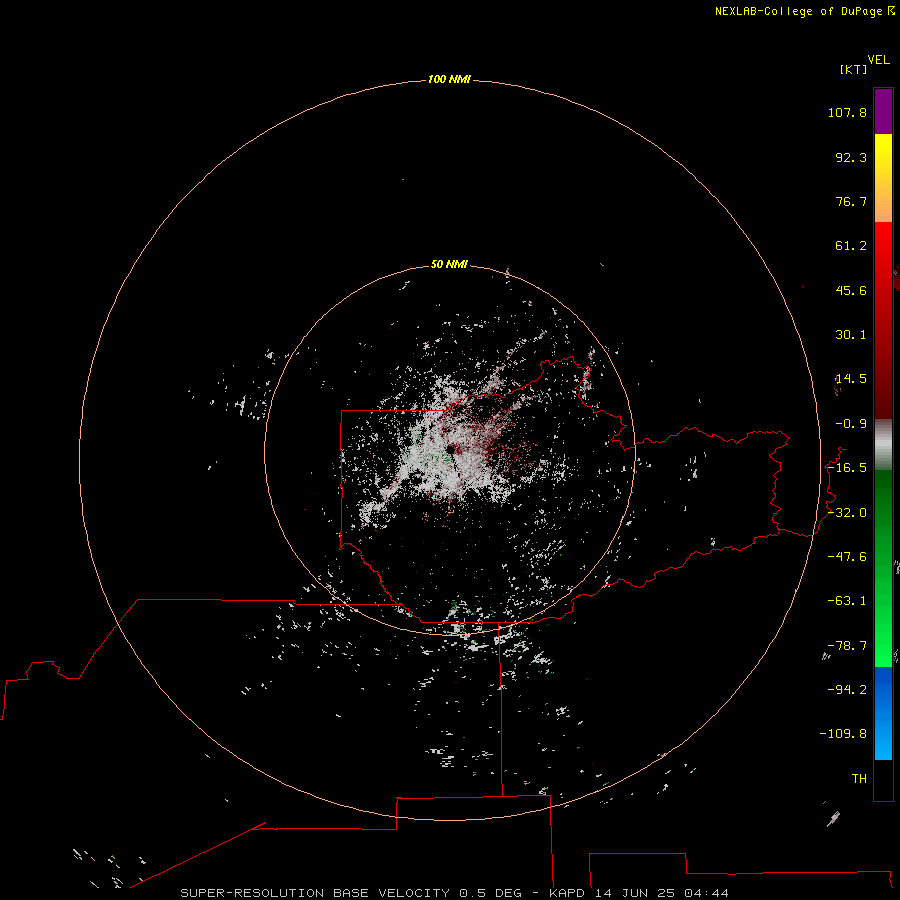Click the 107.8 velocity scale value
900x900 pixels.
click(x=847, y=112)
